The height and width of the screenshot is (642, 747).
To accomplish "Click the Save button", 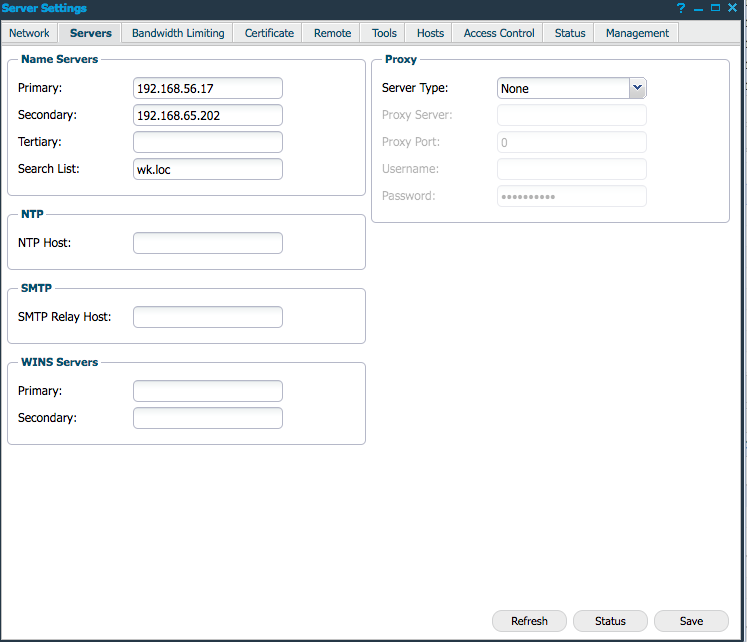I will [x=691, y=621].
